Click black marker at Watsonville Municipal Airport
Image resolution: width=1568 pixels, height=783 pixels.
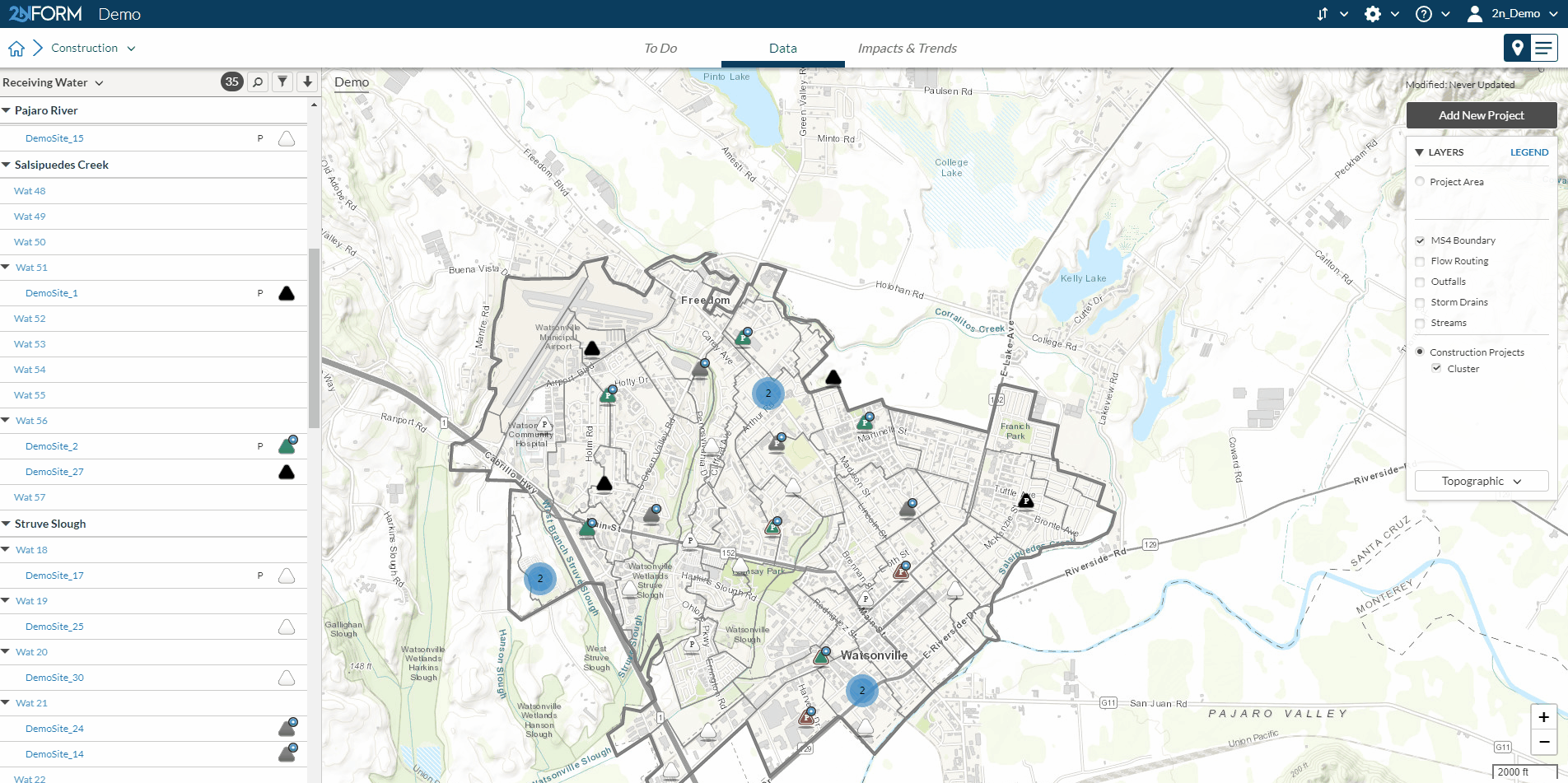(592, 349)
